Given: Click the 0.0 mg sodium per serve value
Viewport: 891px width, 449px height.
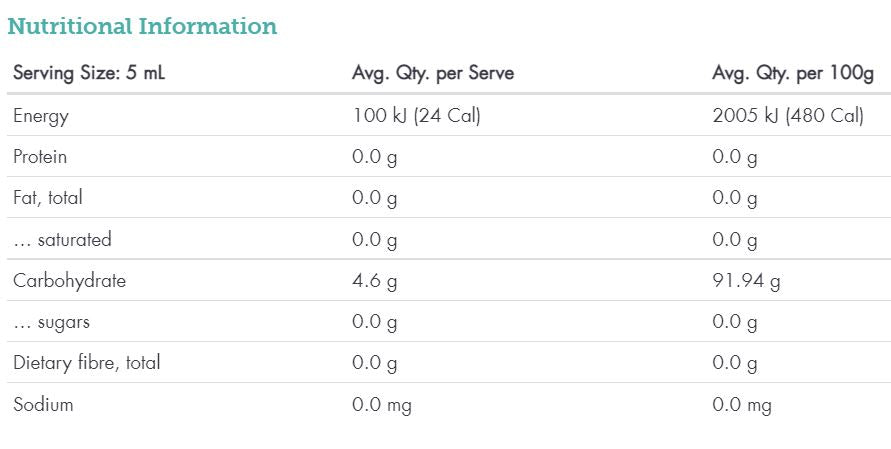Looking at the screenshot, I should click(x=382, y=405).
